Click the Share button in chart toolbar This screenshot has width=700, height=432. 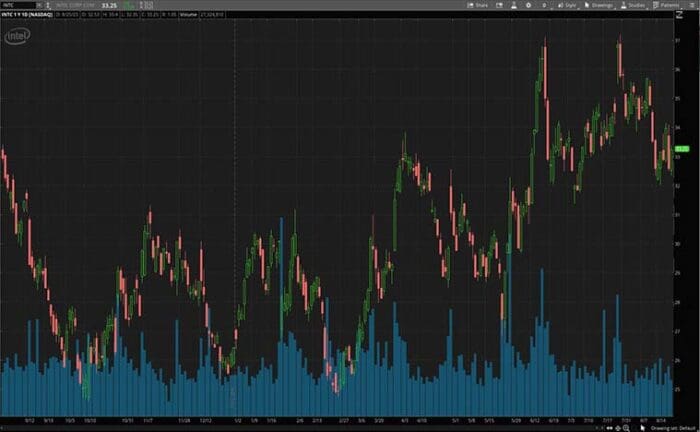[477, 5]
